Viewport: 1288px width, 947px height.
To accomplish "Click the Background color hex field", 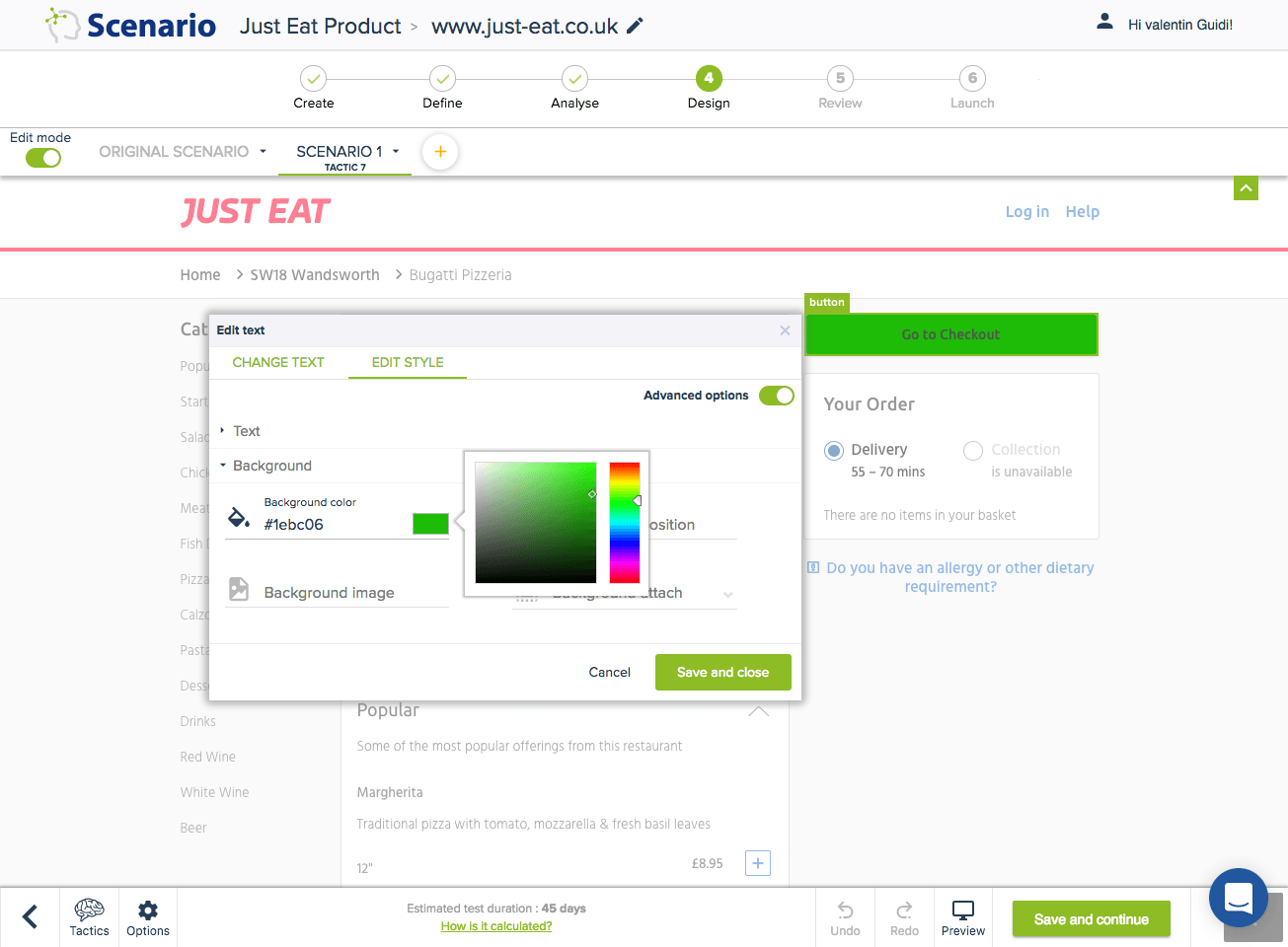I will click(x=337, y=525).
